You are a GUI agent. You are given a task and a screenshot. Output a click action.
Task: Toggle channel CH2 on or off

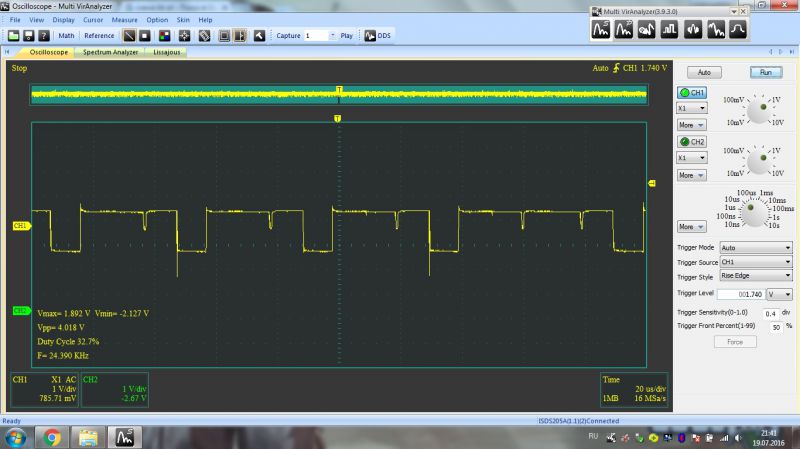tap(692, 141)
